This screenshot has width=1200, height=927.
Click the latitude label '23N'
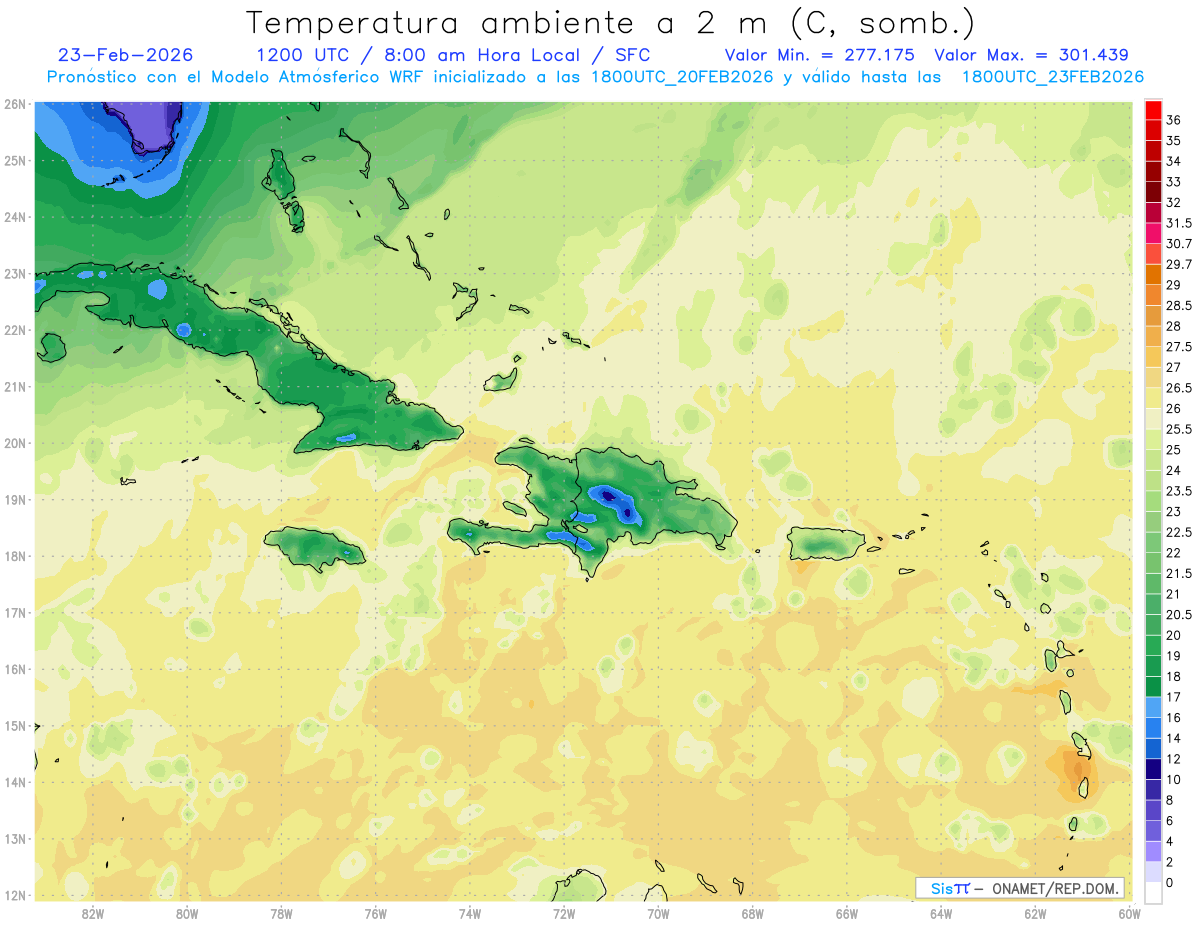click(15, 274)
